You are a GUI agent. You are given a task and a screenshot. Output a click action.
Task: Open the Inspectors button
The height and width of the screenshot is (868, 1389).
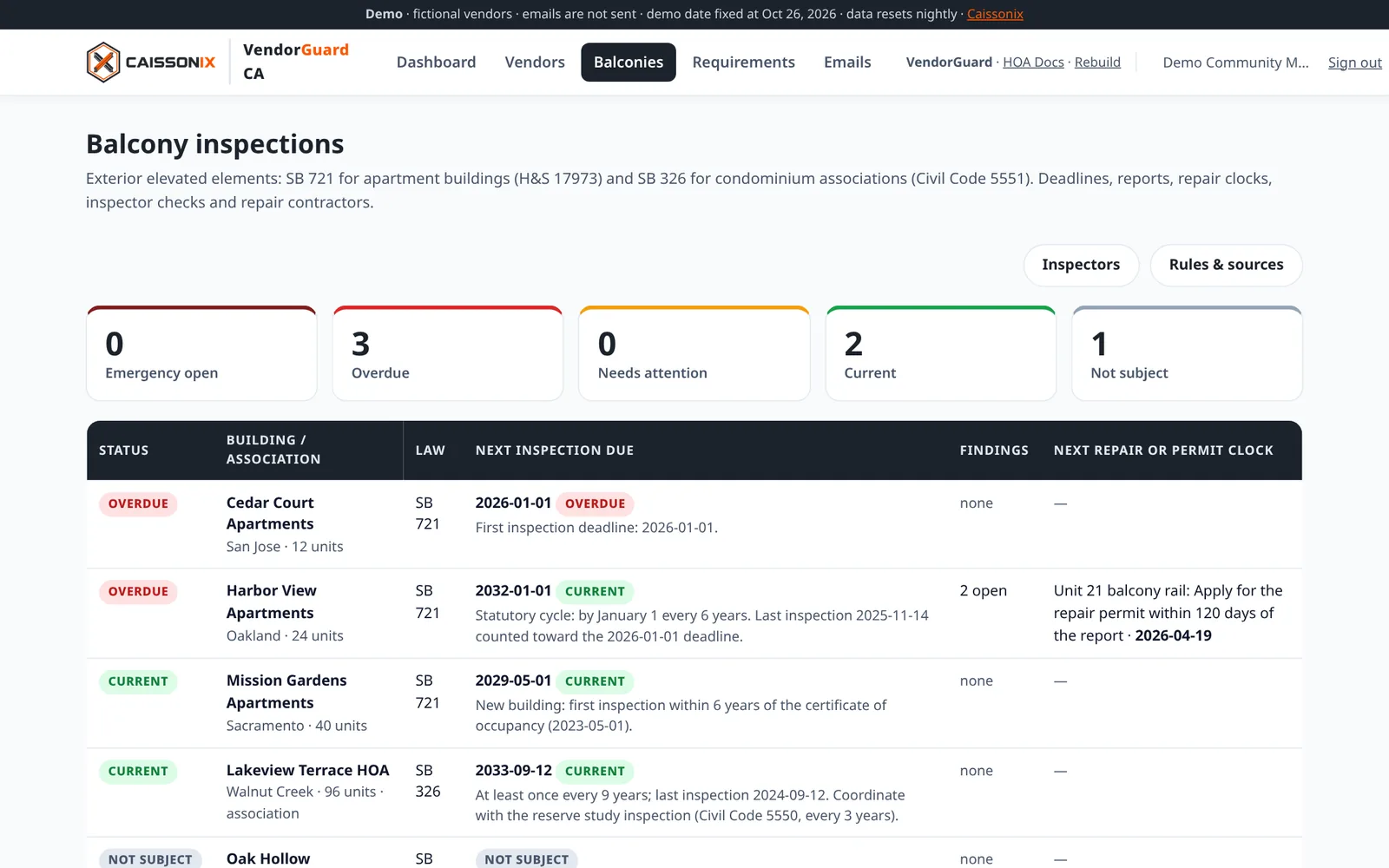click(1081, 265)
